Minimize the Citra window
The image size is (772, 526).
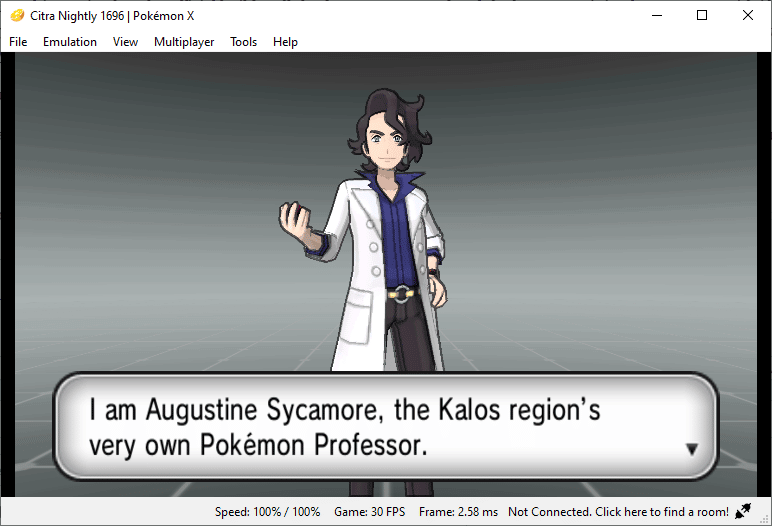click(657, 15)
